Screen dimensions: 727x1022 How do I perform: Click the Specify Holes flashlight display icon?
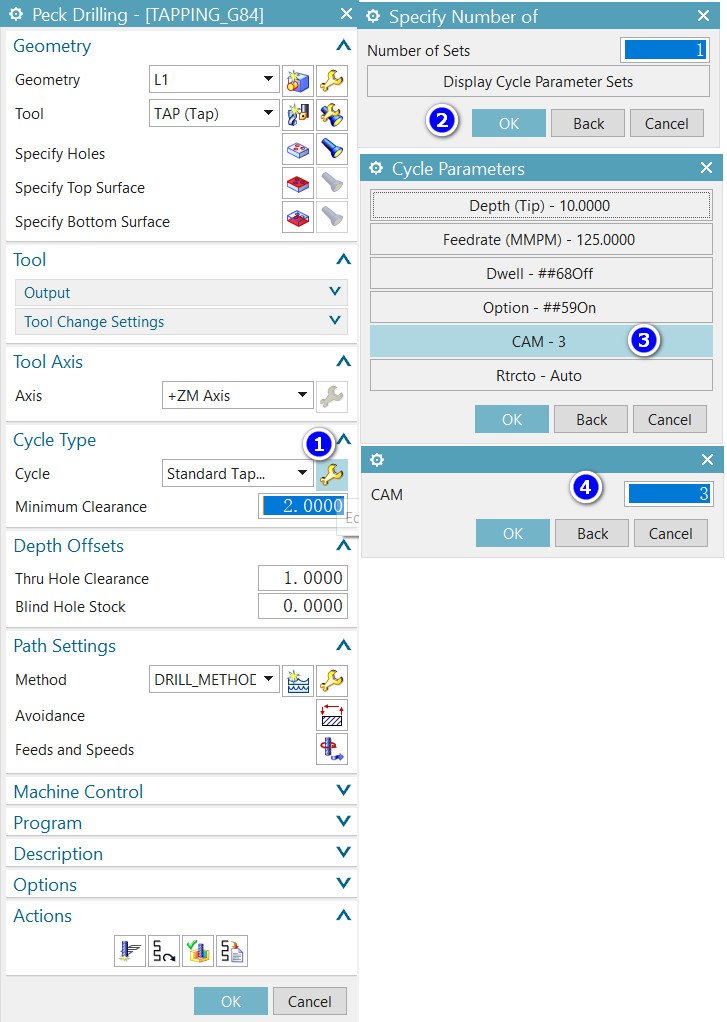point(332,149)
